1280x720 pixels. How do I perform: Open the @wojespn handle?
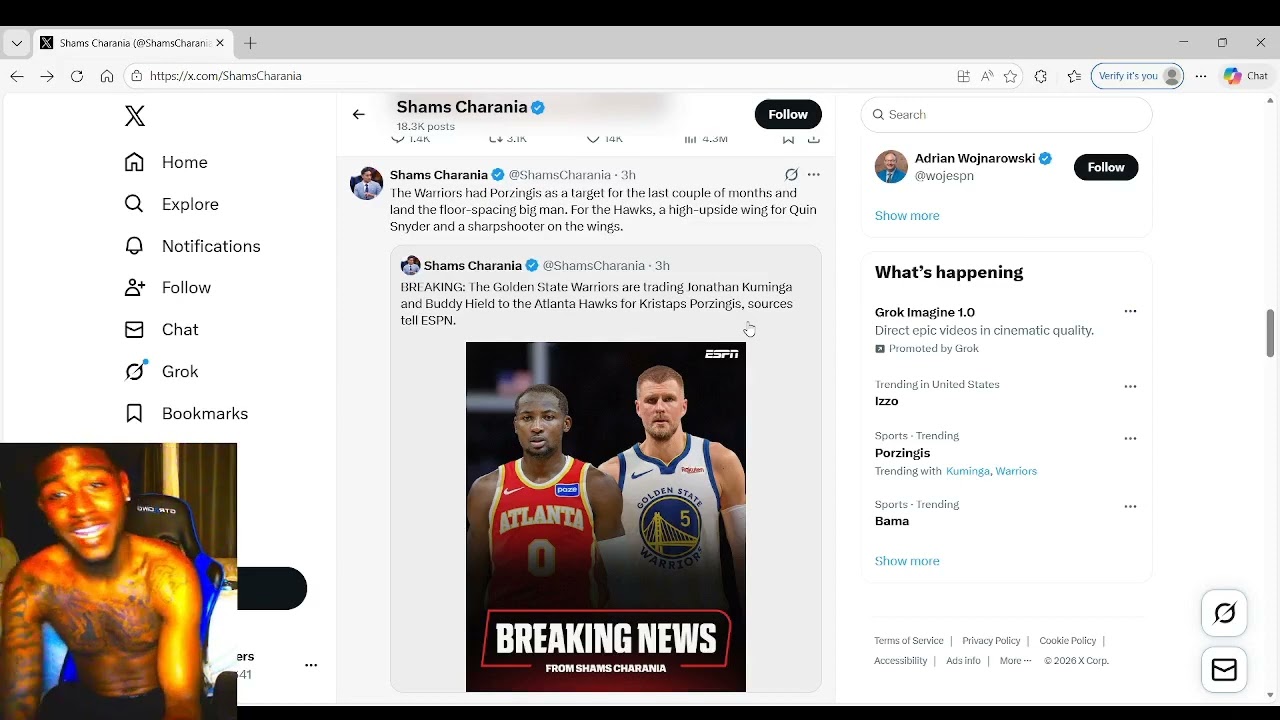(944, 176)
